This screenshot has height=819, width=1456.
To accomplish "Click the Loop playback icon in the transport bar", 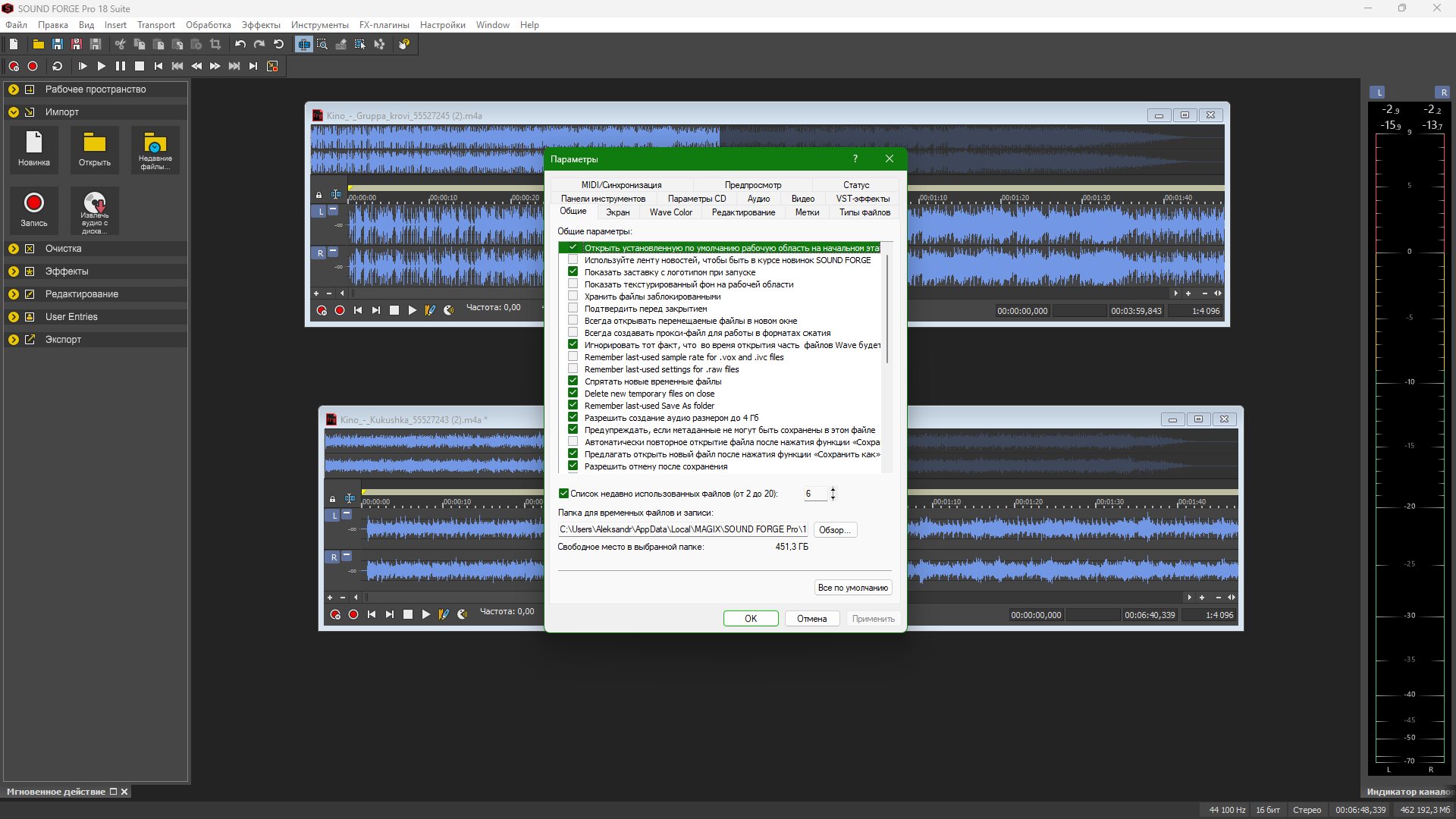I will pos(57,67).
